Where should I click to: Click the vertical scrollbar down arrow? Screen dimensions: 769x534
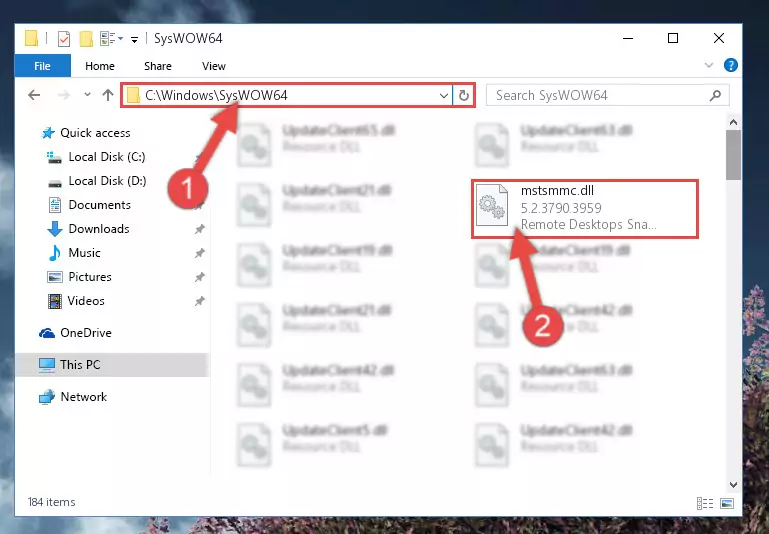[733, 485]
